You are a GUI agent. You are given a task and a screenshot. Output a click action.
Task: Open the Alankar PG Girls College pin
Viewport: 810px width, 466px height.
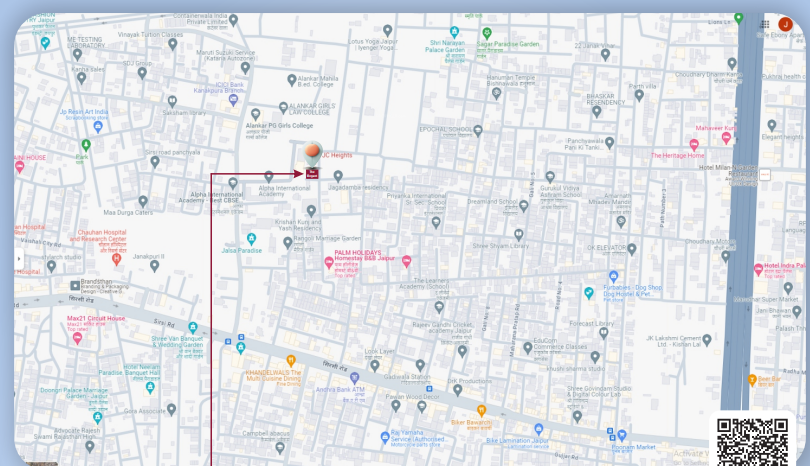[255, 114]
